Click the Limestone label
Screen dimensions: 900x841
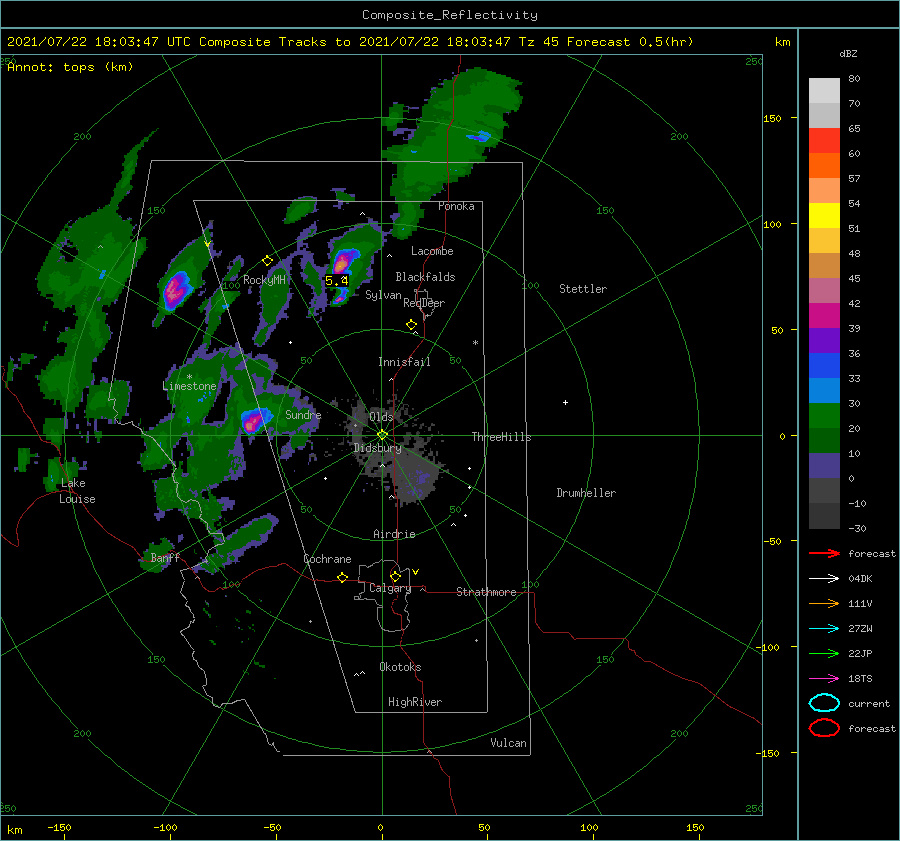pyautogui.click(x=189, y=386)
